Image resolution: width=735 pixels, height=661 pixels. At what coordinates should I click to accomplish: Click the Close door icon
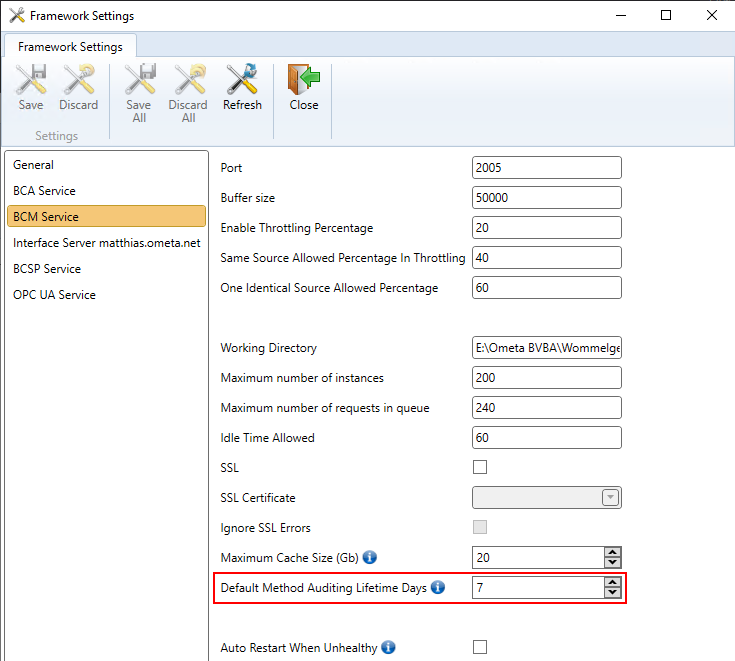click(303, 81)
